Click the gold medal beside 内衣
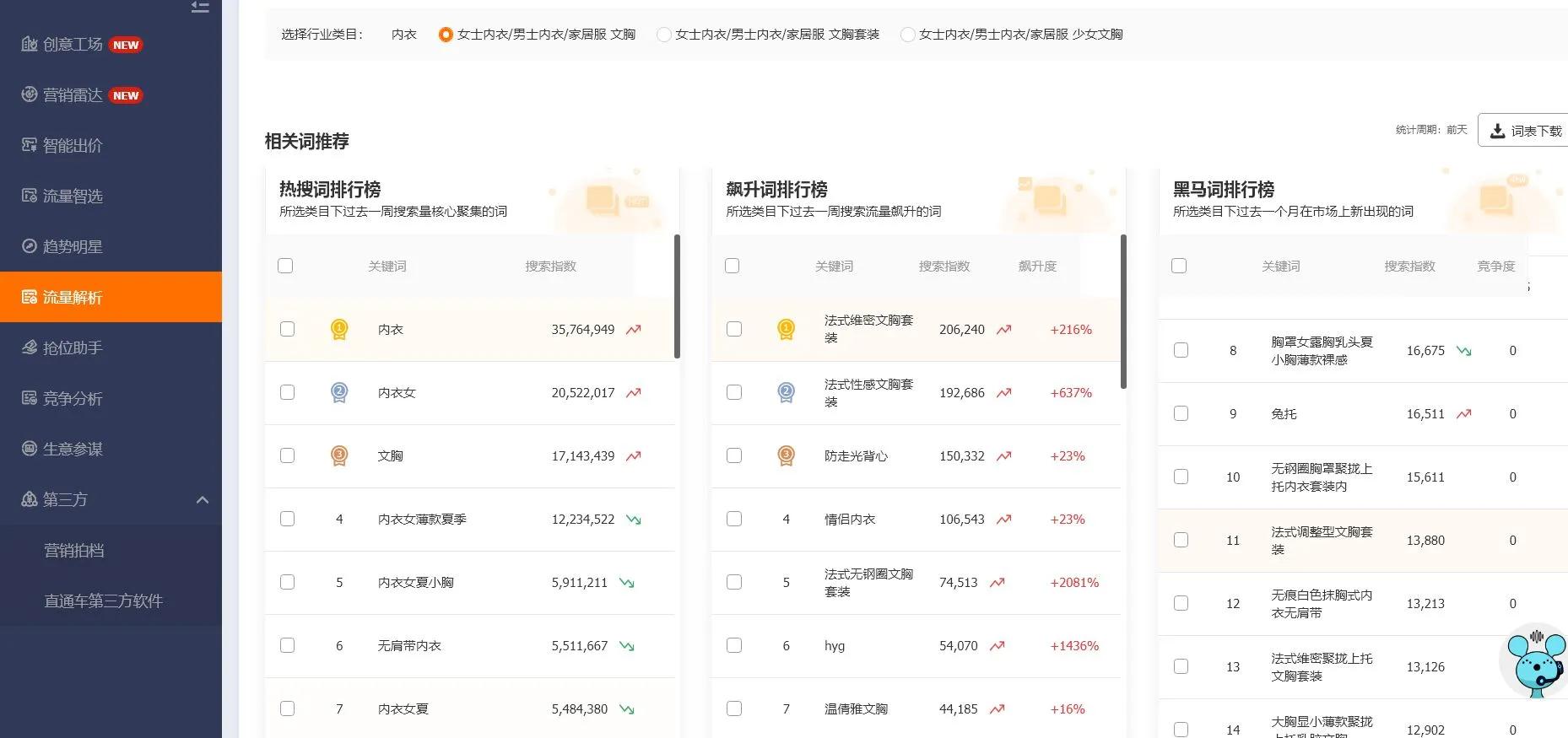 (339, 330)
